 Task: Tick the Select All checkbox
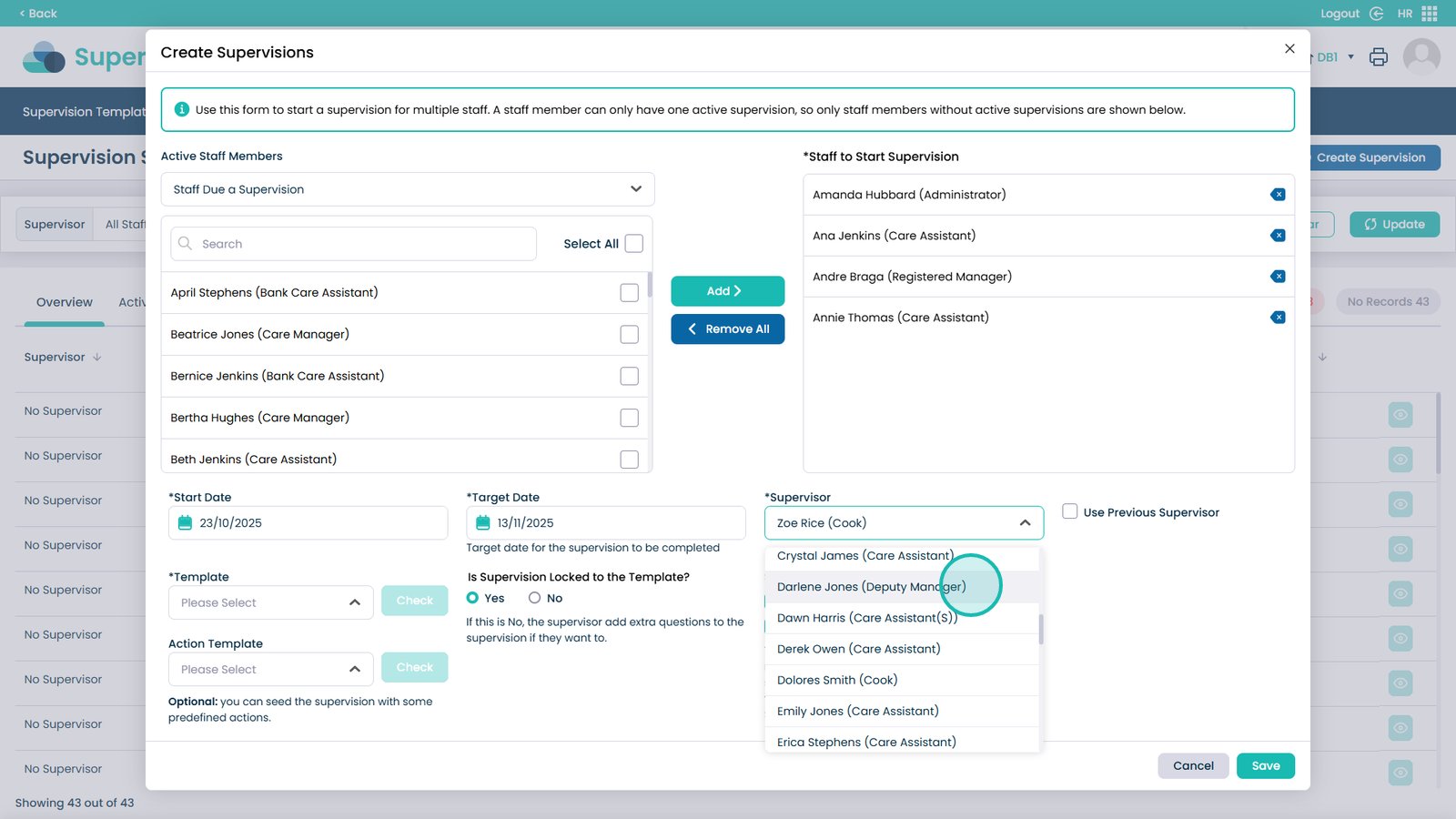click(634, 244)
